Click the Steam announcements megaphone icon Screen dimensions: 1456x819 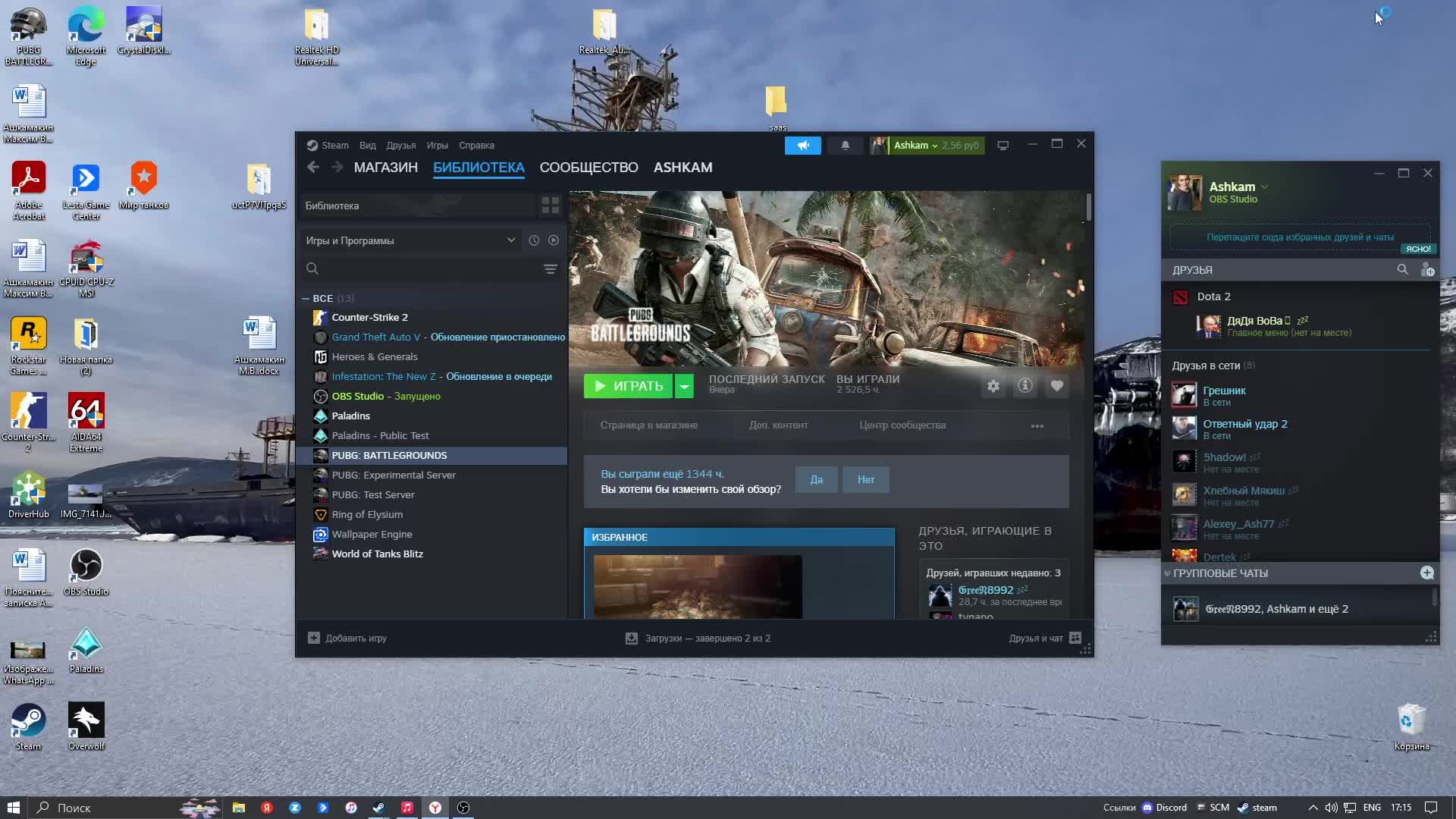pyautogui.click(x=802, y=145)
